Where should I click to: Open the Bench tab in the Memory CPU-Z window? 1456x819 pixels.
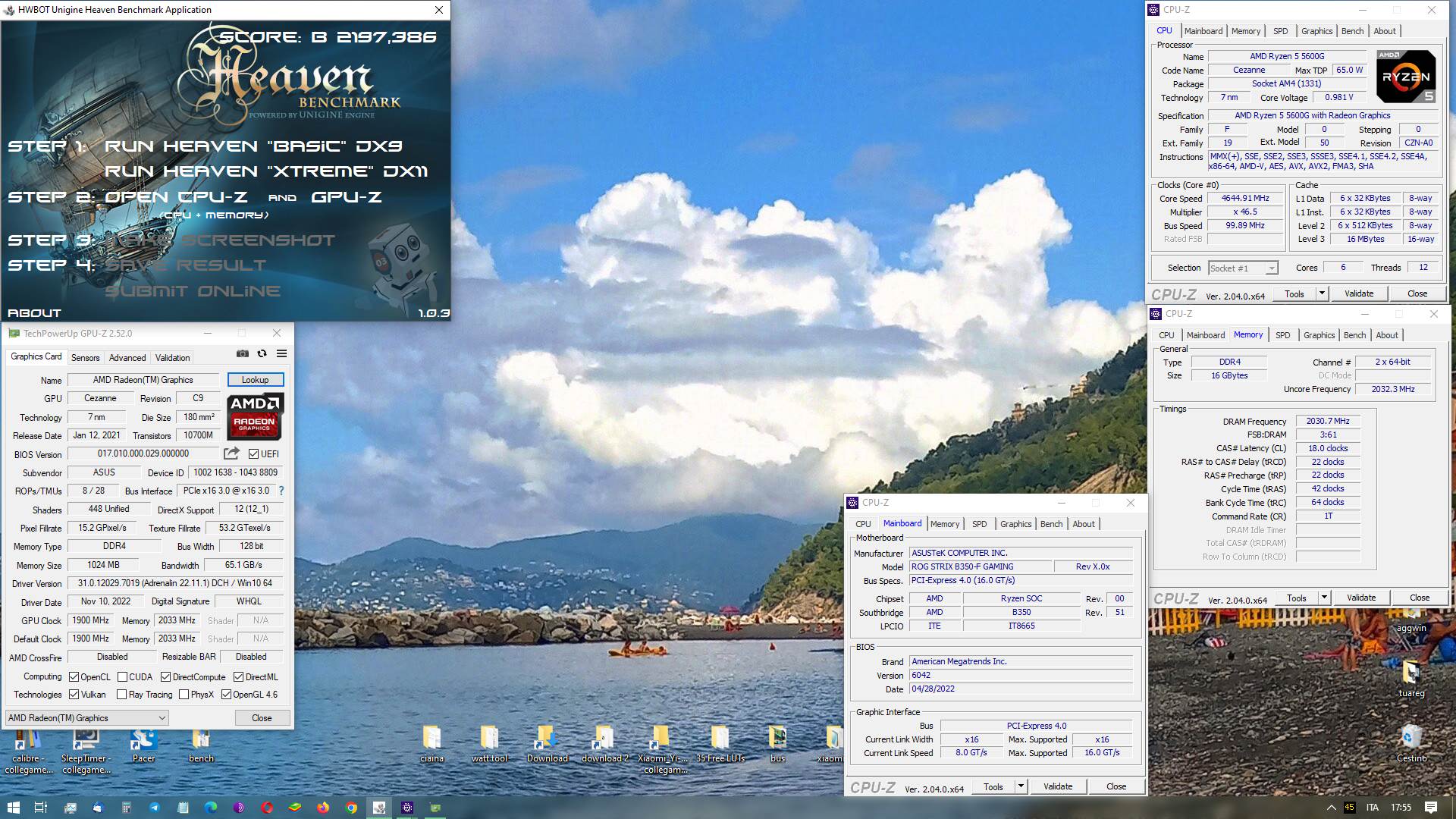click(x=1354, y=335)
